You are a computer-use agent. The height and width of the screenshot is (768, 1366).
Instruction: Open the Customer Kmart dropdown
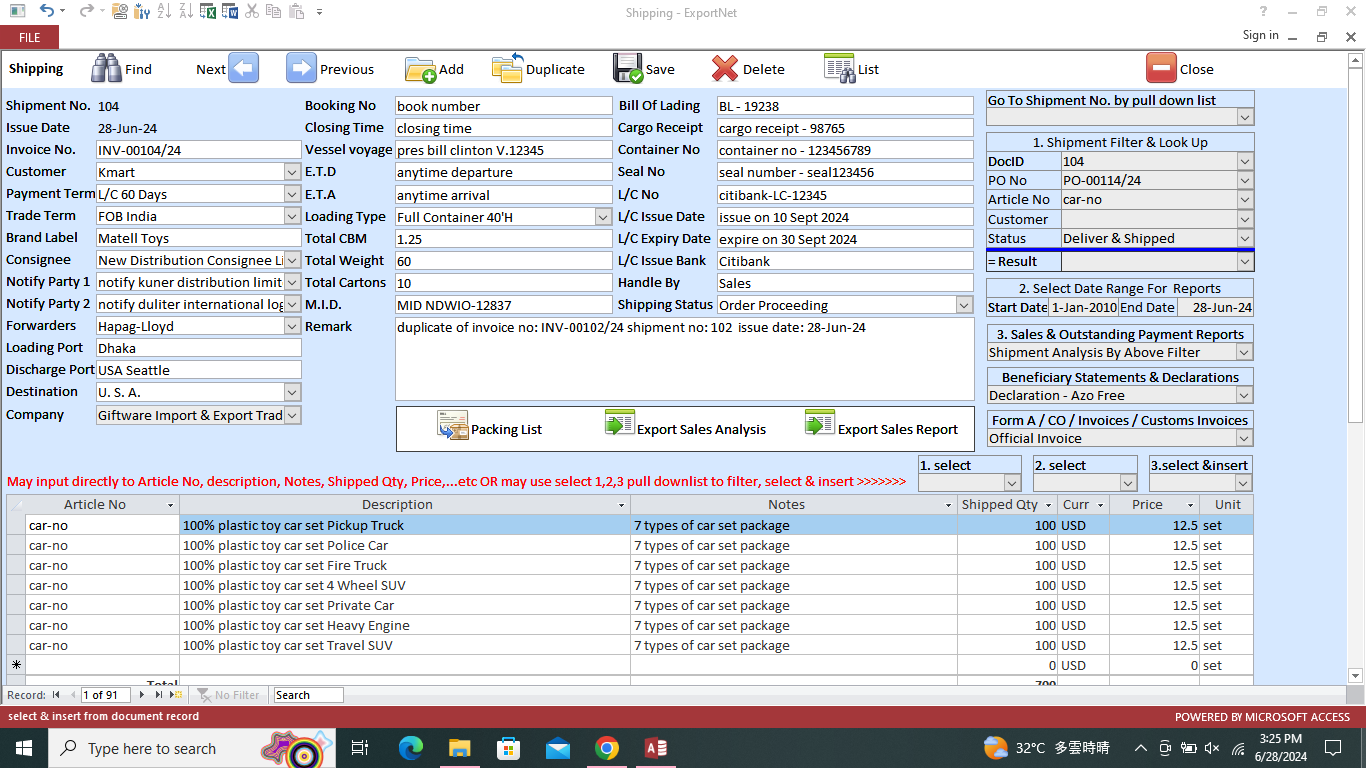[292, 172]
